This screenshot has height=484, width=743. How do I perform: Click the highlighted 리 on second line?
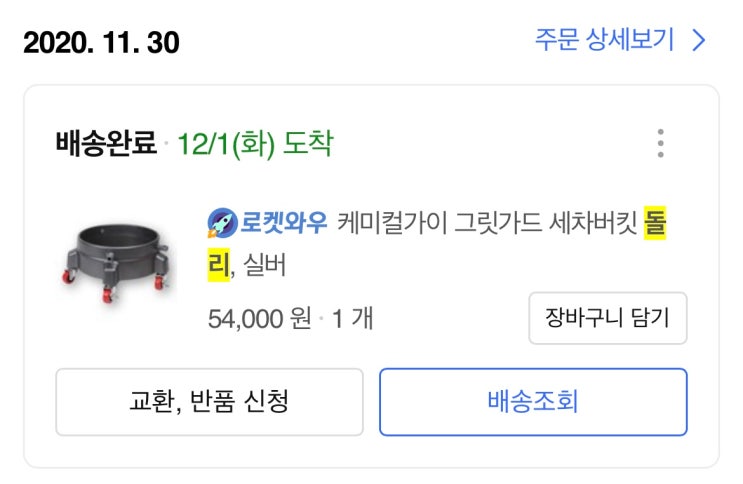tap(217, 267)
